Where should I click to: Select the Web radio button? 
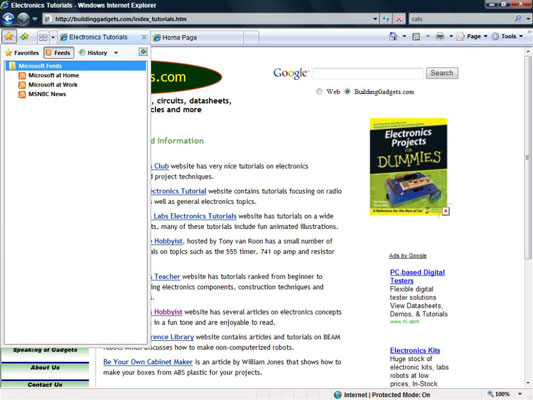click(x=319, y=92)
